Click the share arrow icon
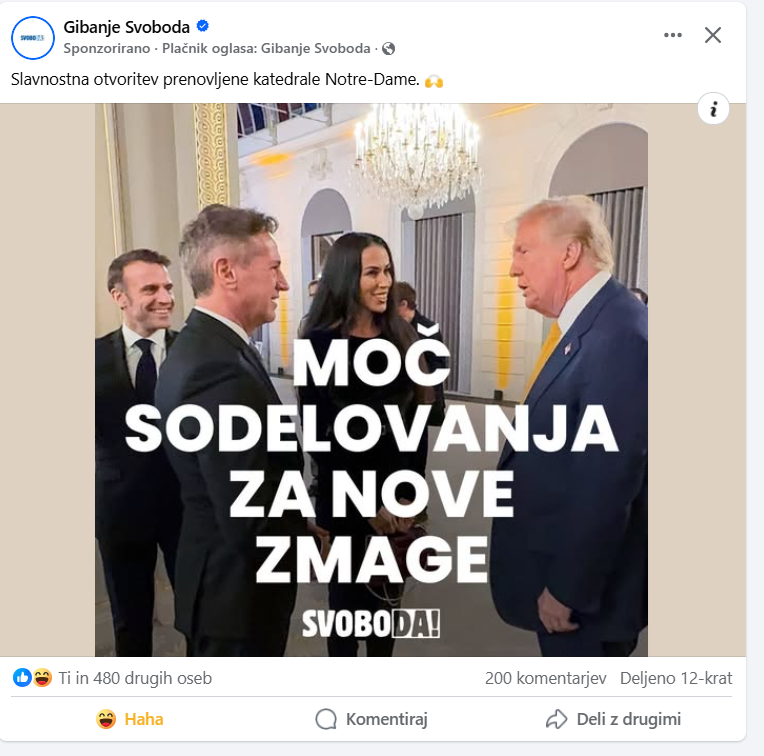Screen dimensions: 764x756 click(556, 719)
